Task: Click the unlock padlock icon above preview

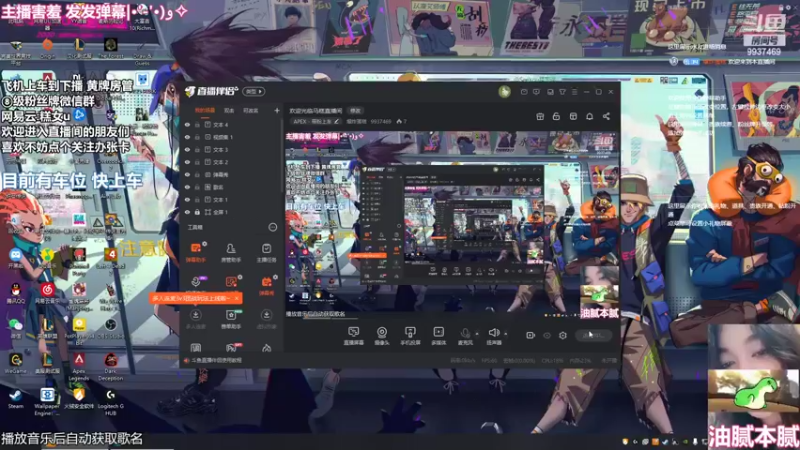Action: (556, 117)
